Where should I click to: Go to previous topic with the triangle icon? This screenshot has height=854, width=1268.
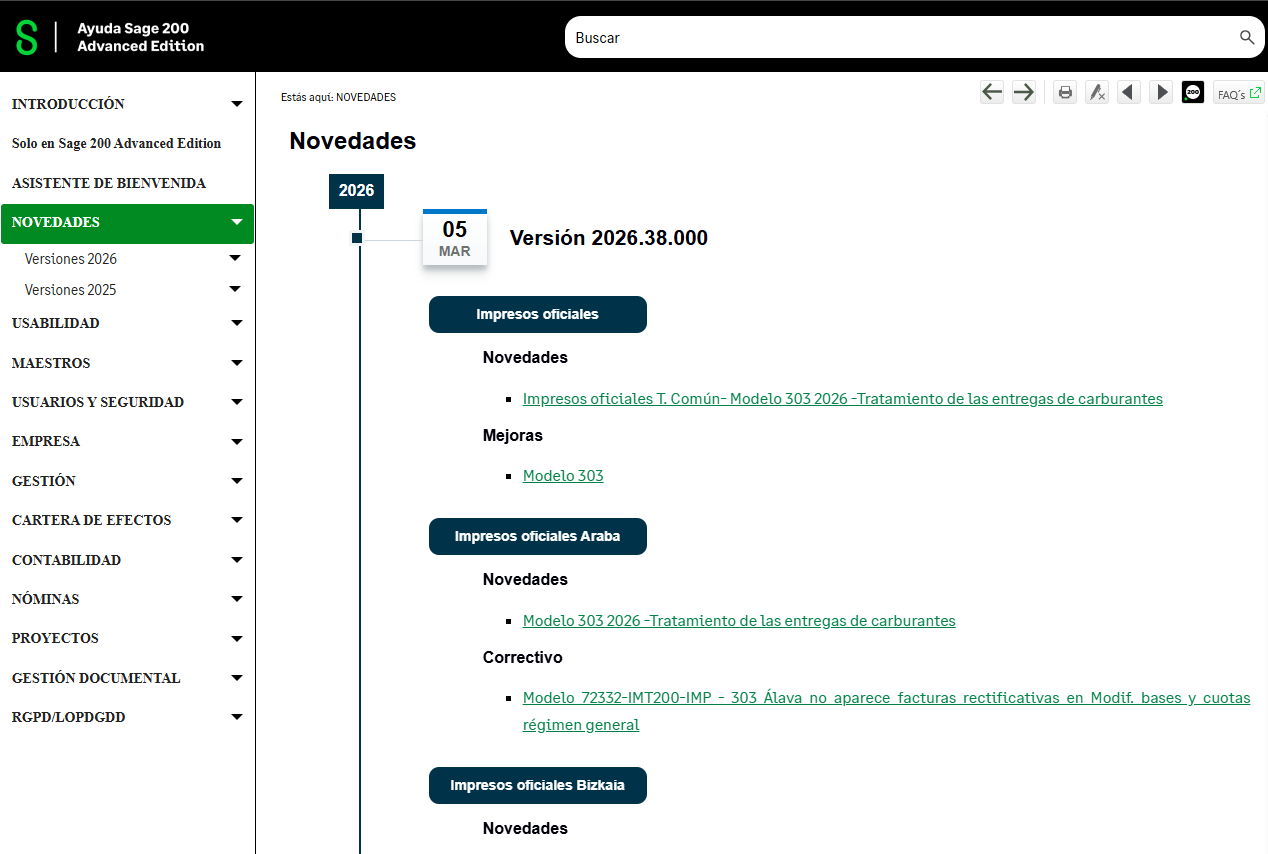click(x=1129, y=93)
